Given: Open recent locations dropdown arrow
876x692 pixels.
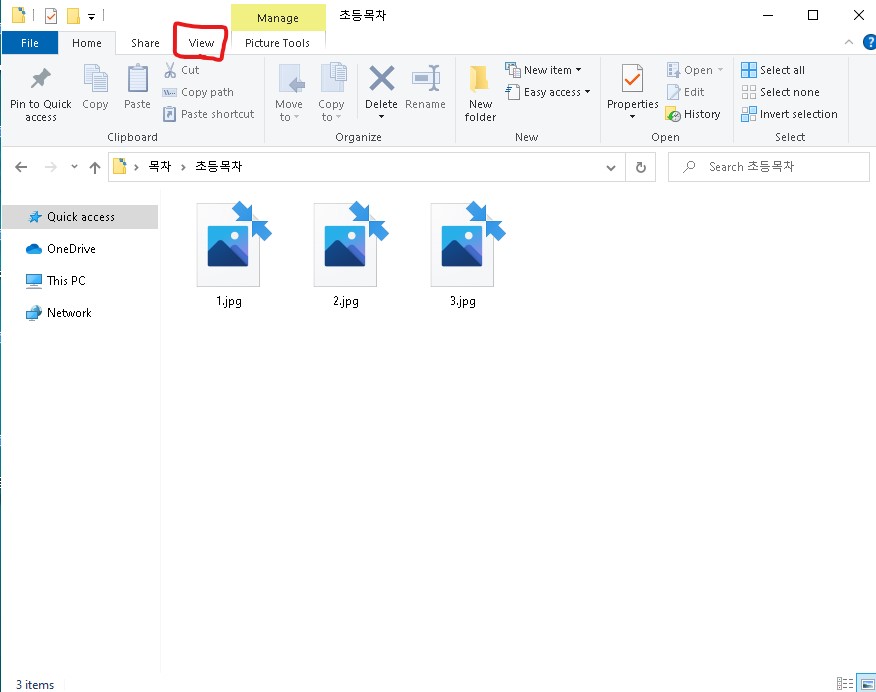Looking at the screenshot, I should coord(74,166).
